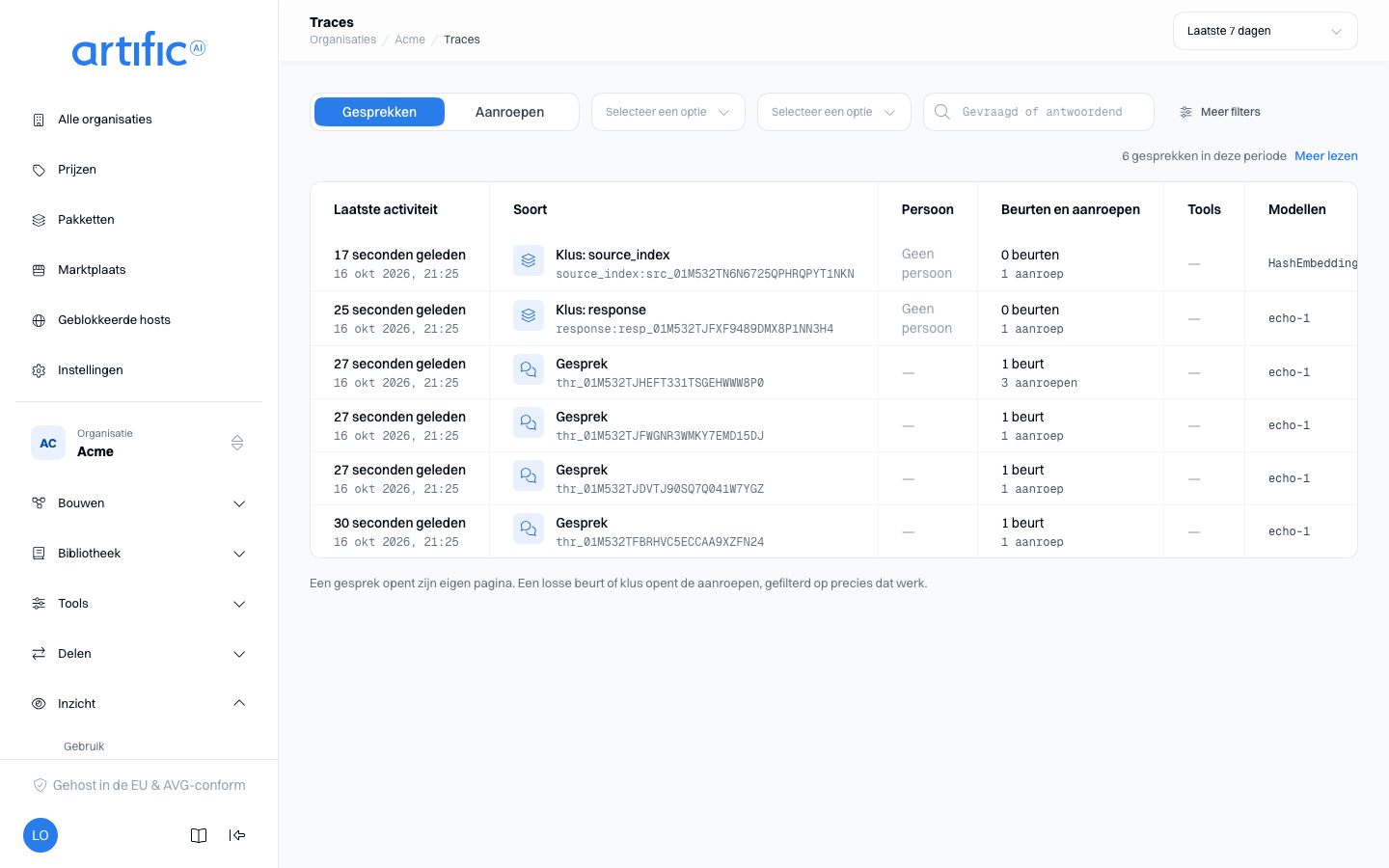Click the Klus: response job icon
Screen dimensions: 1389x868
pyautogui.click(x=529, y=315)
